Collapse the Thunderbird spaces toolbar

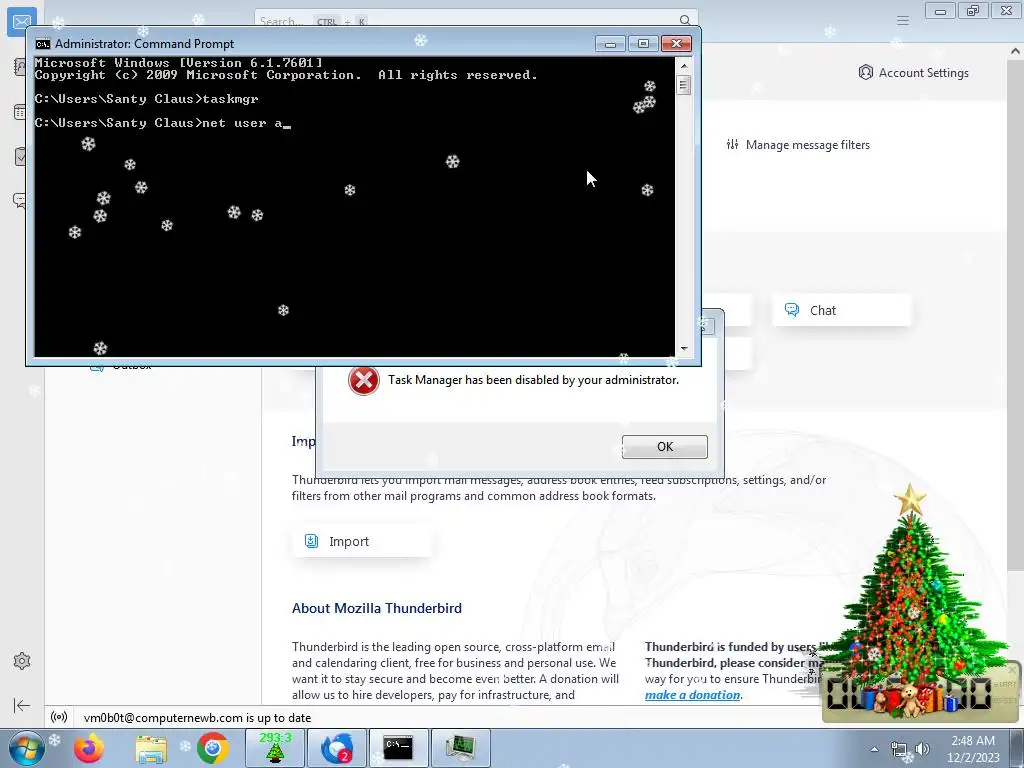pyautogui.click(x=22, y=705)
